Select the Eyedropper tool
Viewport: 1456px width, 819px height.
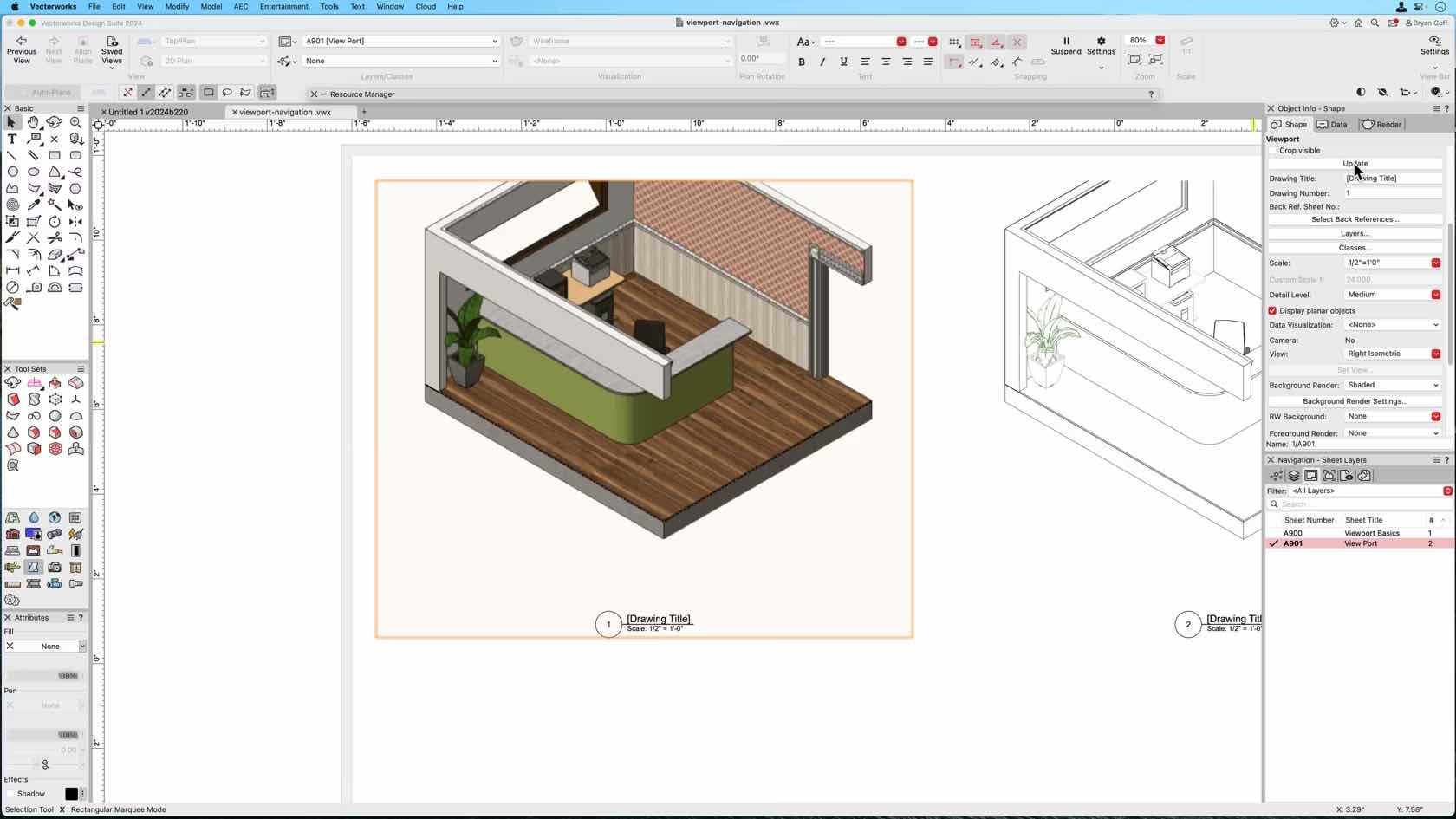coord(33,204)
